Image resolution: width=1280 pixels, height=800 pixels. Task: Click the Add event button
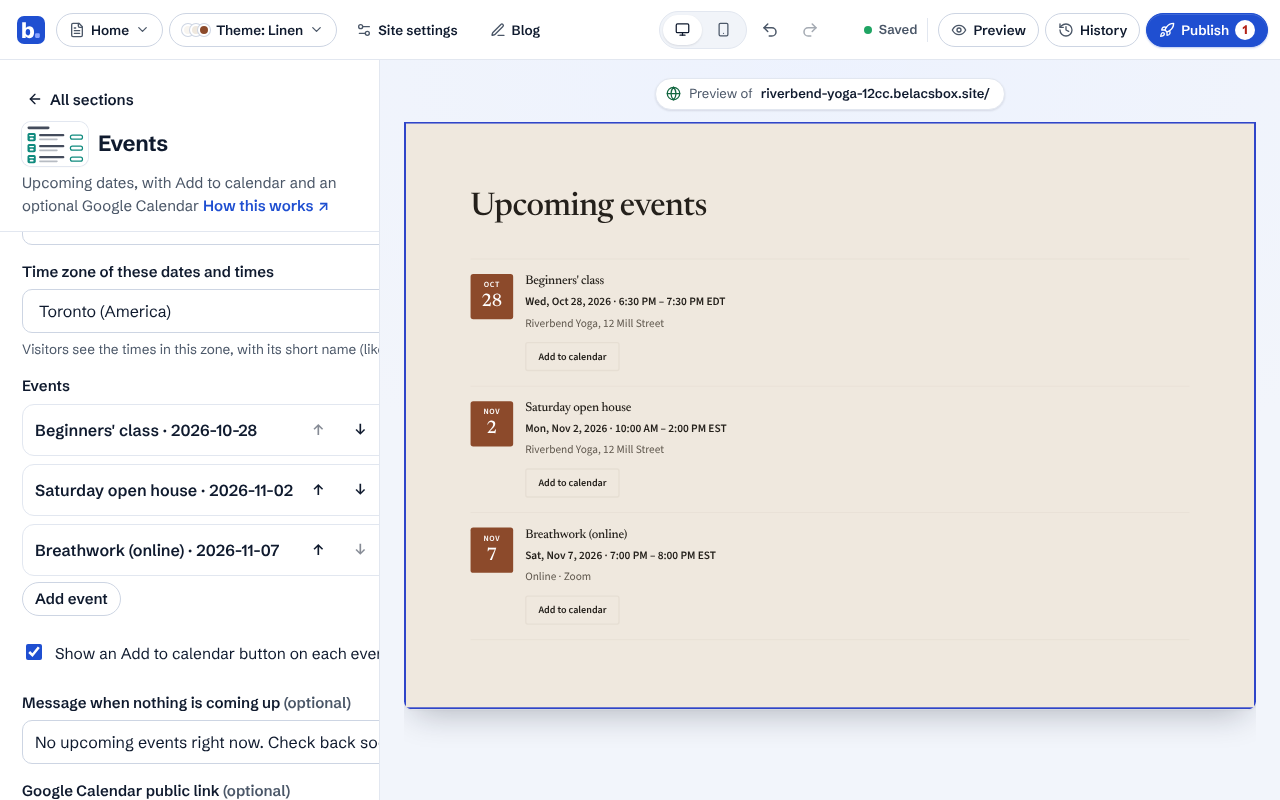[x=71, y=599]
